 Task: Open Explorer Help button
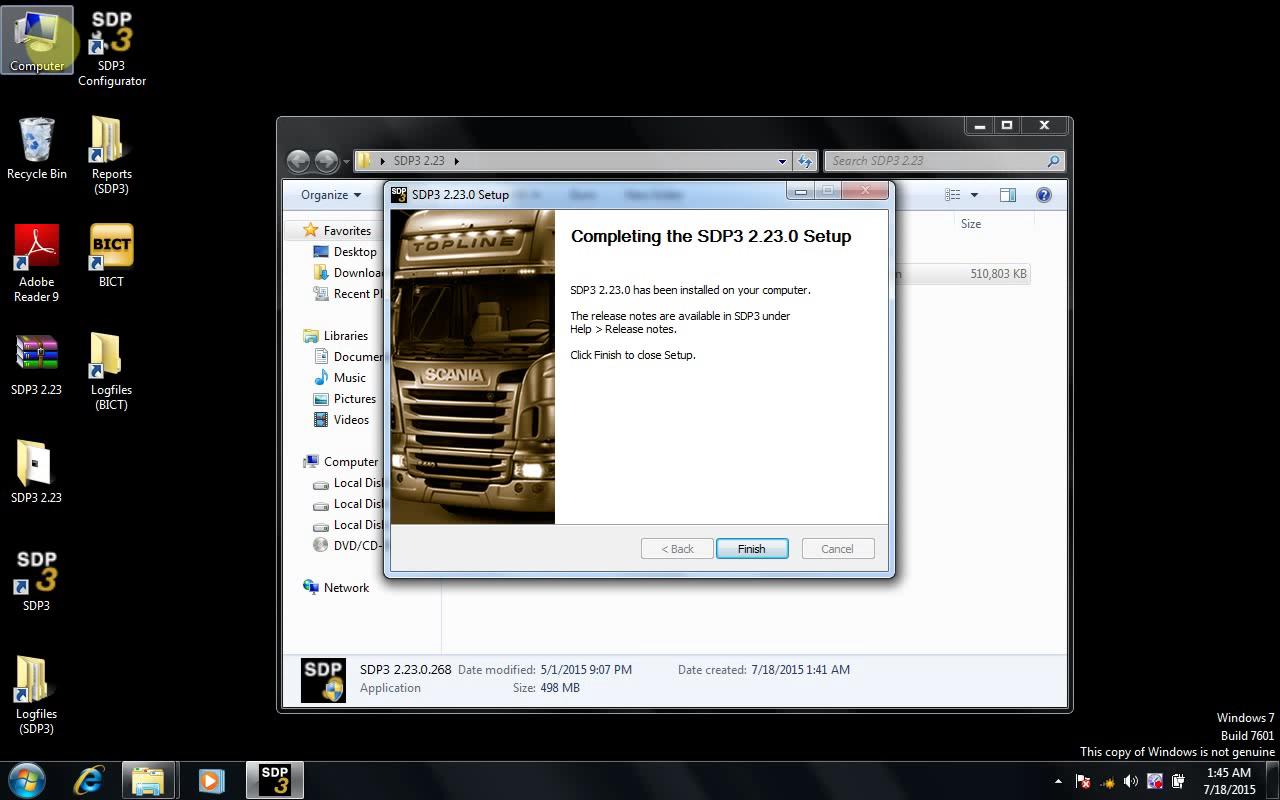[x=1043, y=195]
